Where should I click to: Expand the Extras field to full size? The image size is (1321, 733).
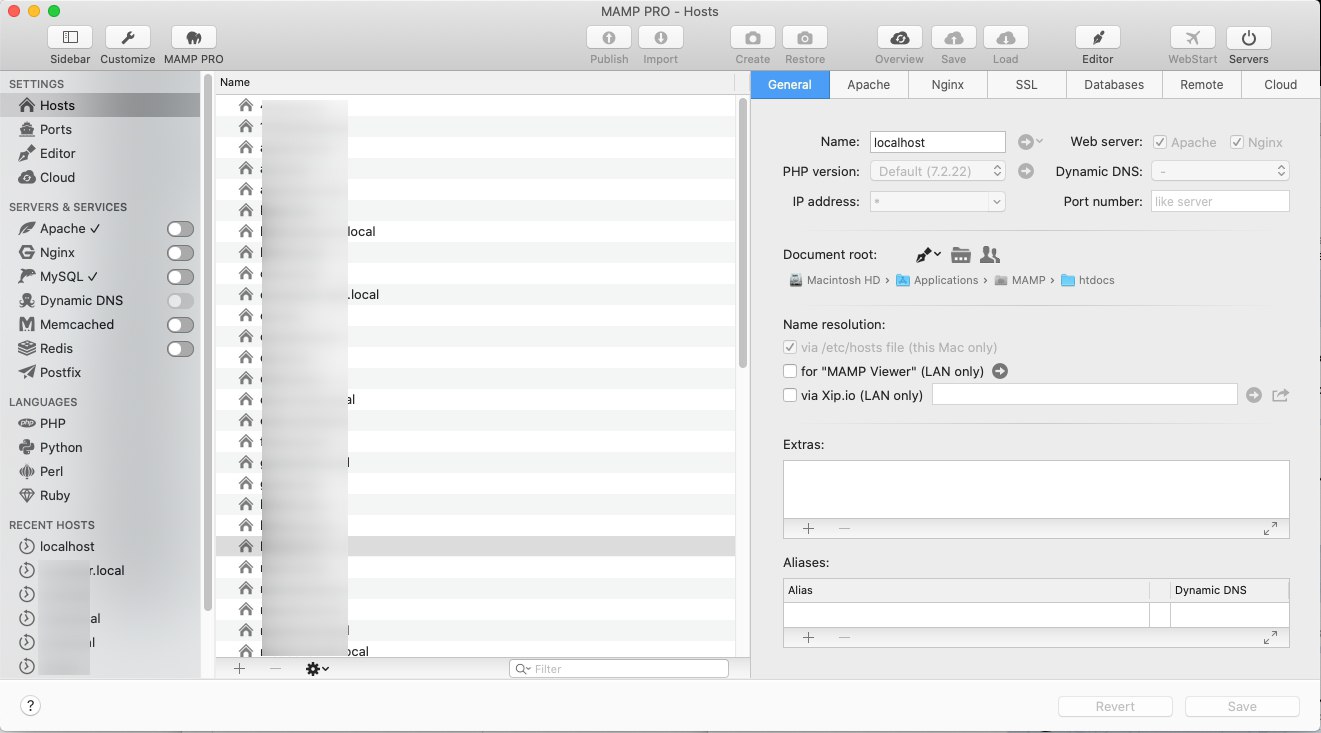1270,528
